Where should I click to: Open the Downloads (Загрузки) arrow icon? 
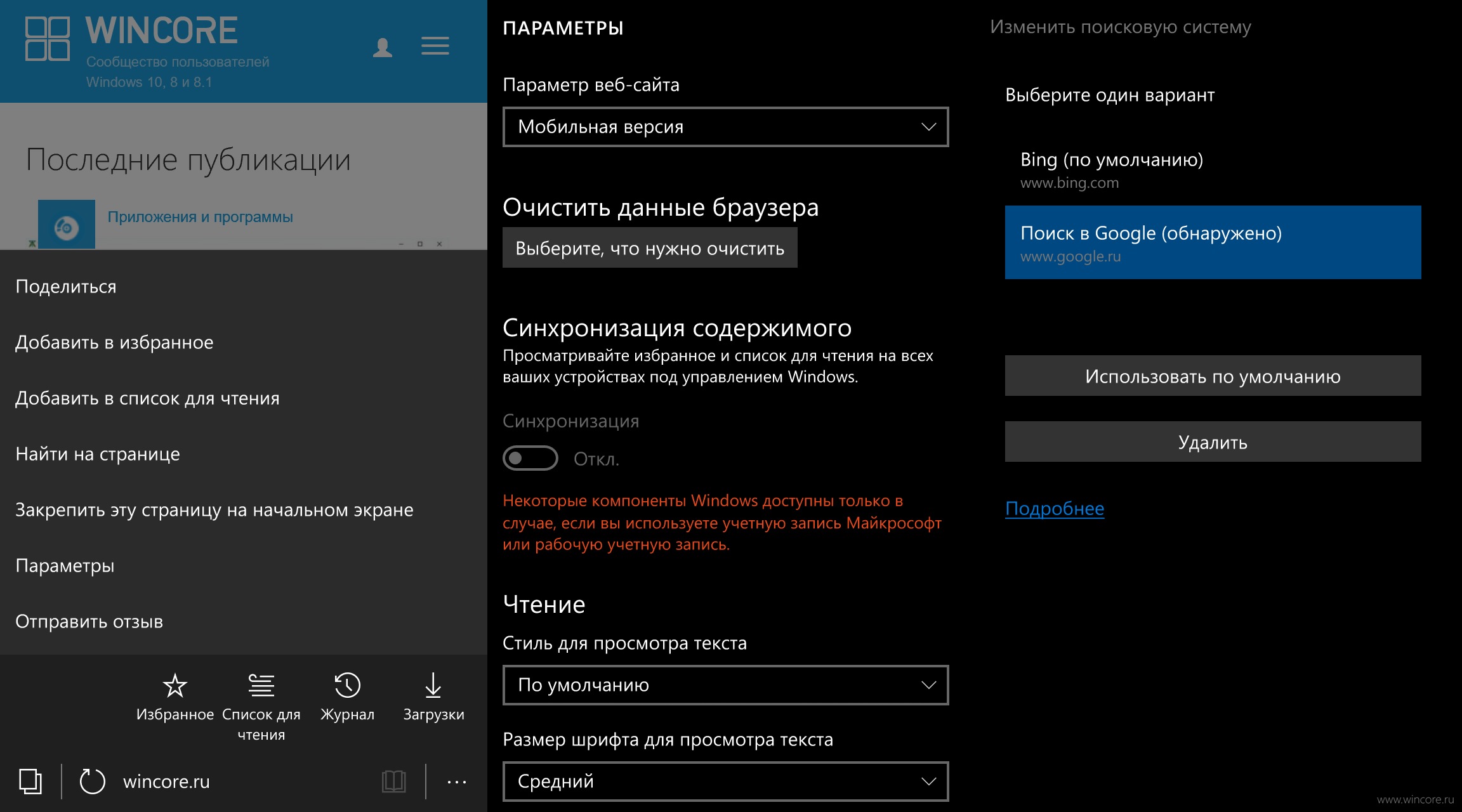click(x=433, y=686)
